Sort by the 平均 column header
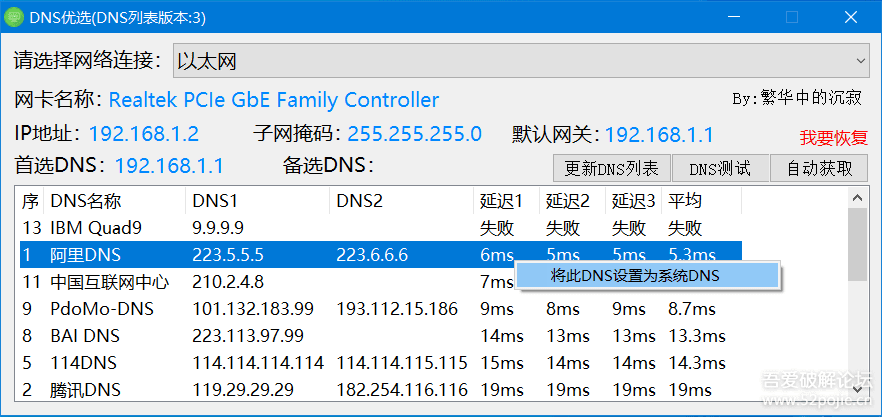The image size is (882, 417). tap(701, 201)
